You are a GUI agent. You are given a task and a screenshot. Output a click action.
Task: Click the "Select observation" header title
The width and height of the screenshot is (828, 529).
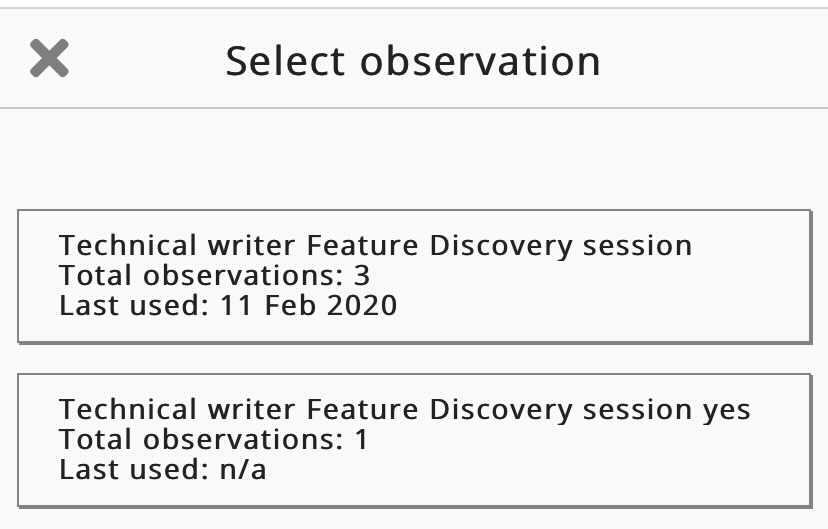pos(413,61)
